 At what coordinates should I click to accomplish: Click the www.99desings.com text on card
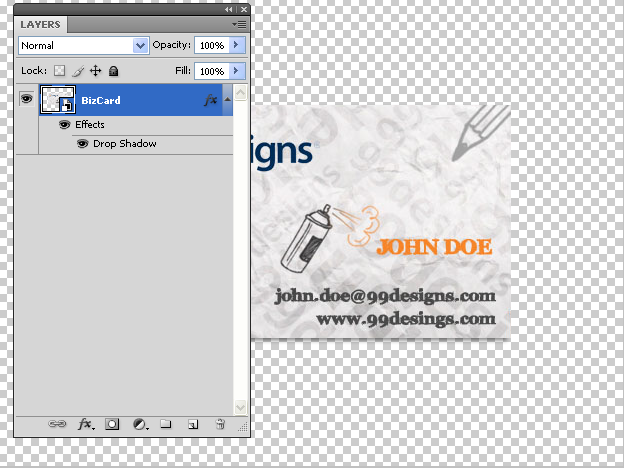coord(406,319)
